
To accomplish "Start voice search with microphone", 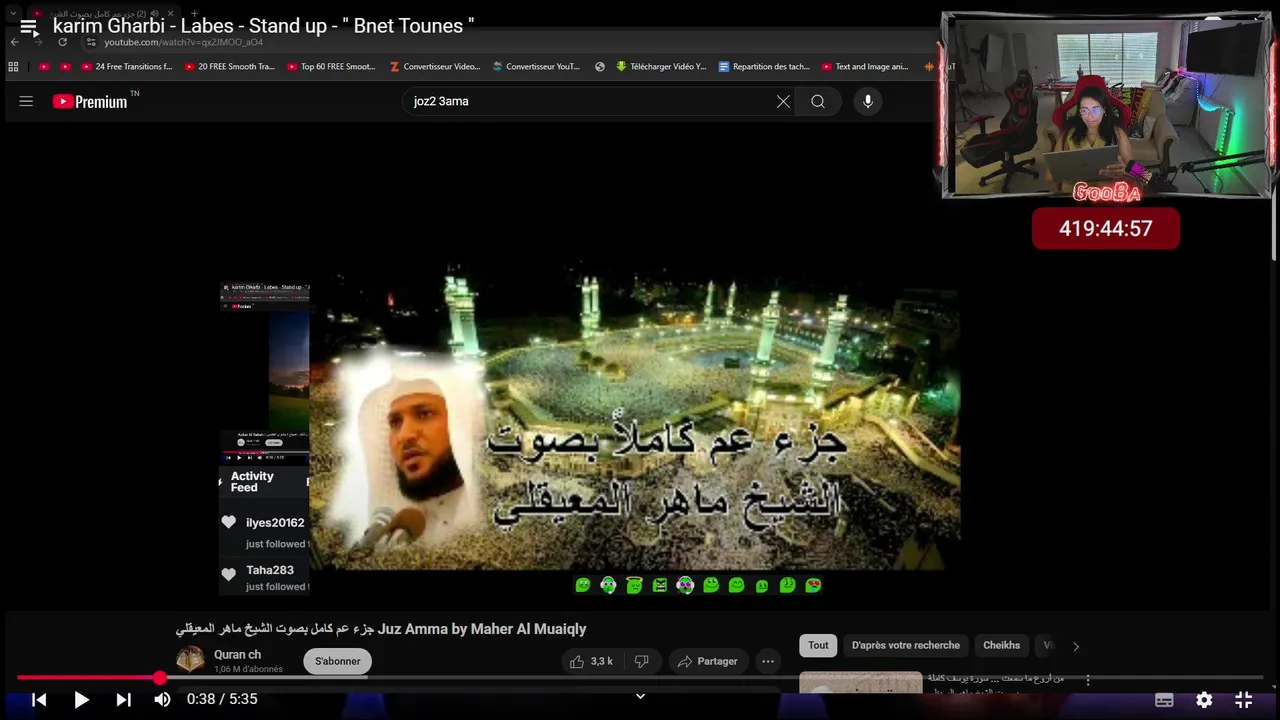I will [867, 101].
